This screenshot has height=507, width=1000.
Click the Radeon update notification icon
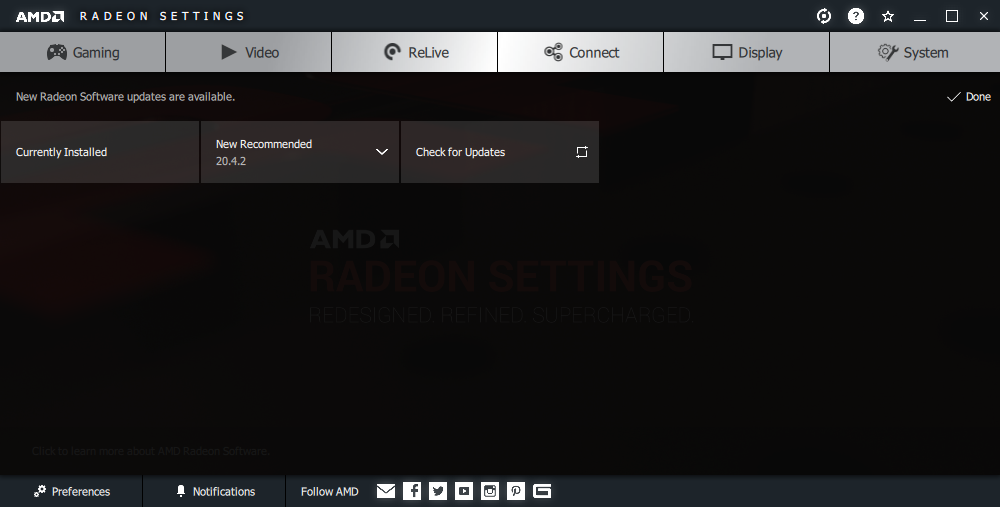coord(824,16)
